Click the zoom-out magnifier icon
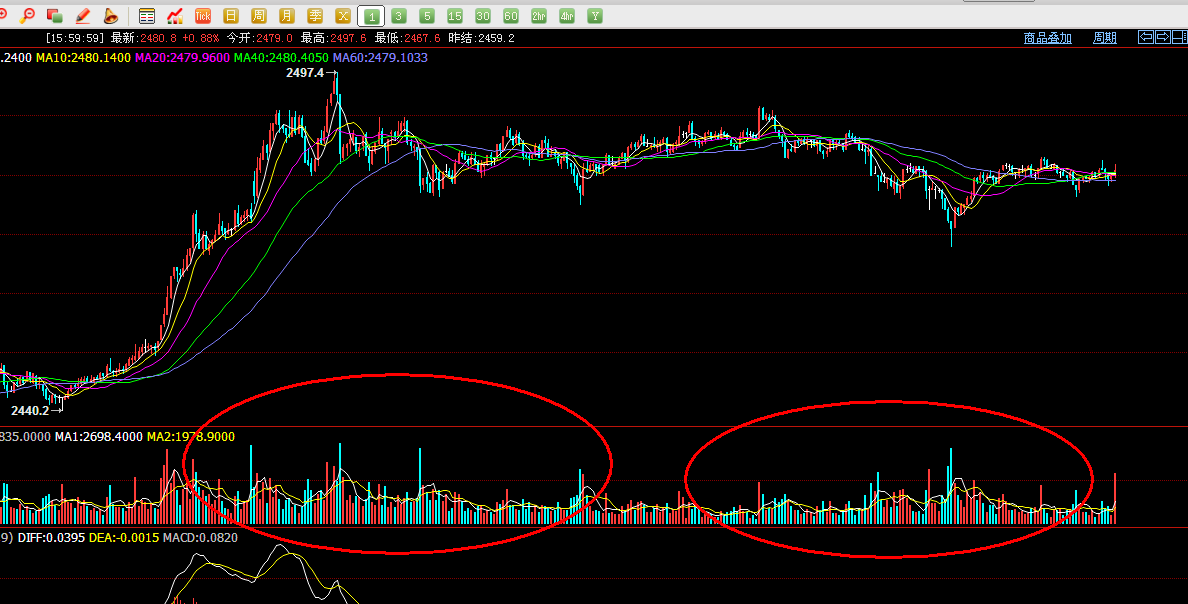The width and height of the screenshot is (1188, 604). [x=27, y=15]
